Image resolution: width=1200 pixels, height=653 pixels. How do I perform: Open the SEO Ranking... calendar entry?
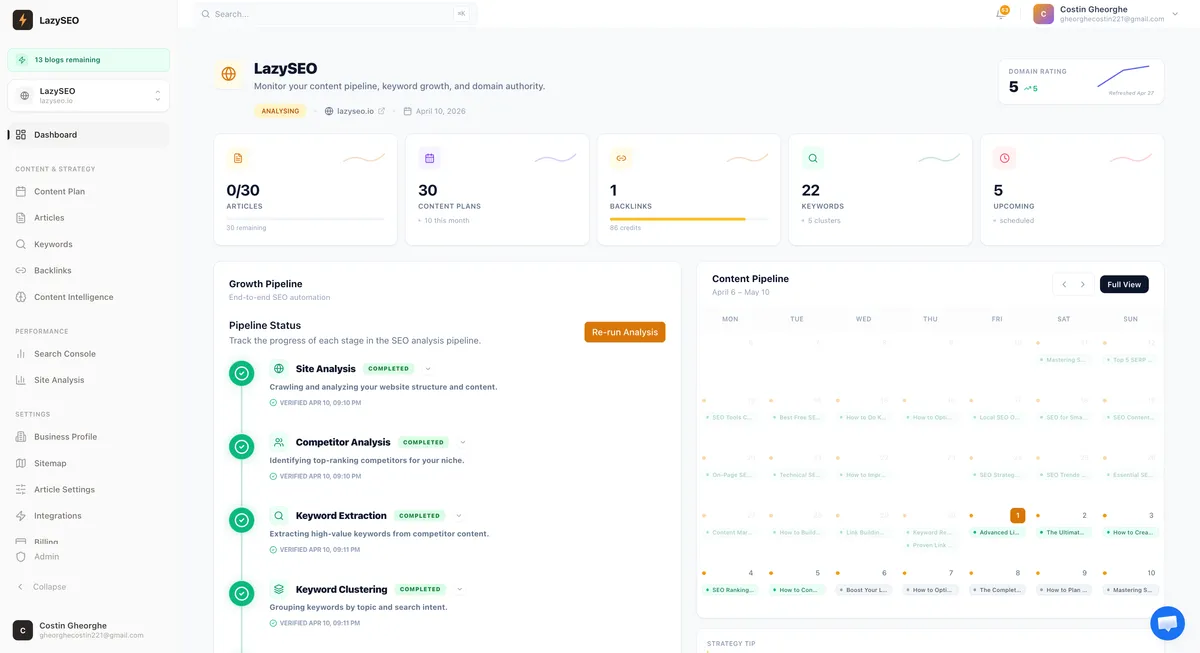(731, 590)
